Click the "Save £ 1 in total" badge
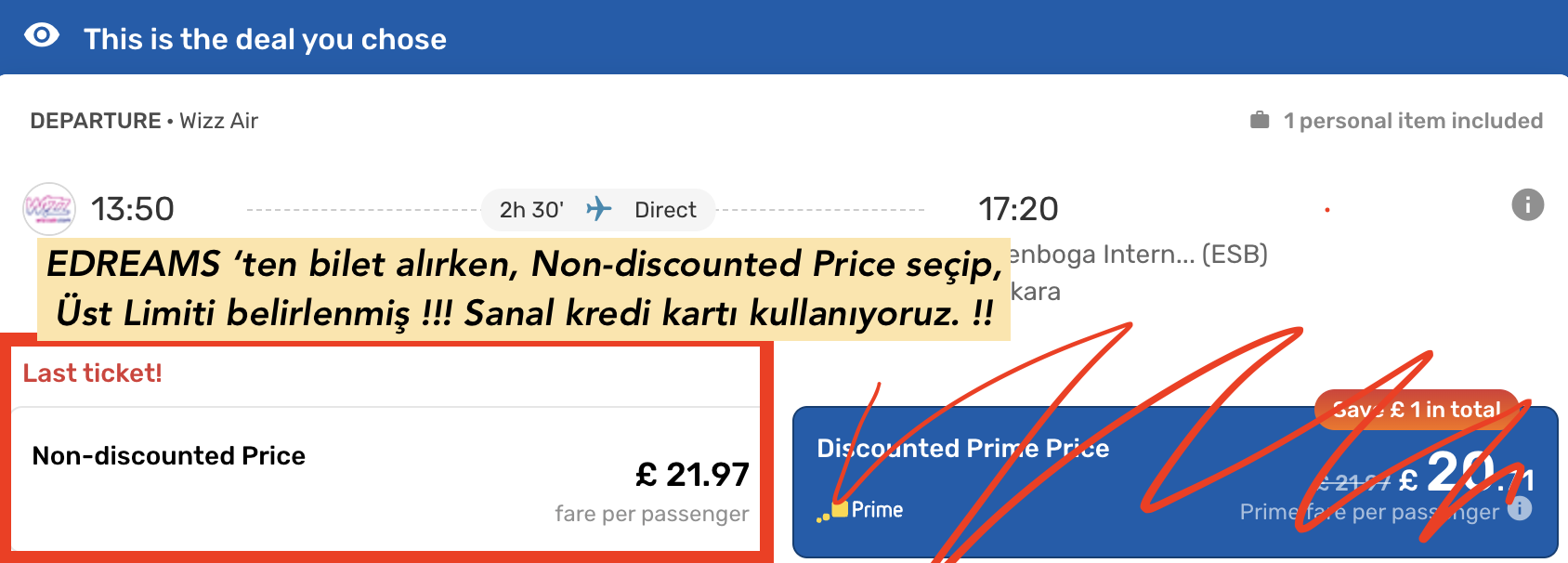The width and height of the screenshot is (1568, 563). click(1416, 410)
